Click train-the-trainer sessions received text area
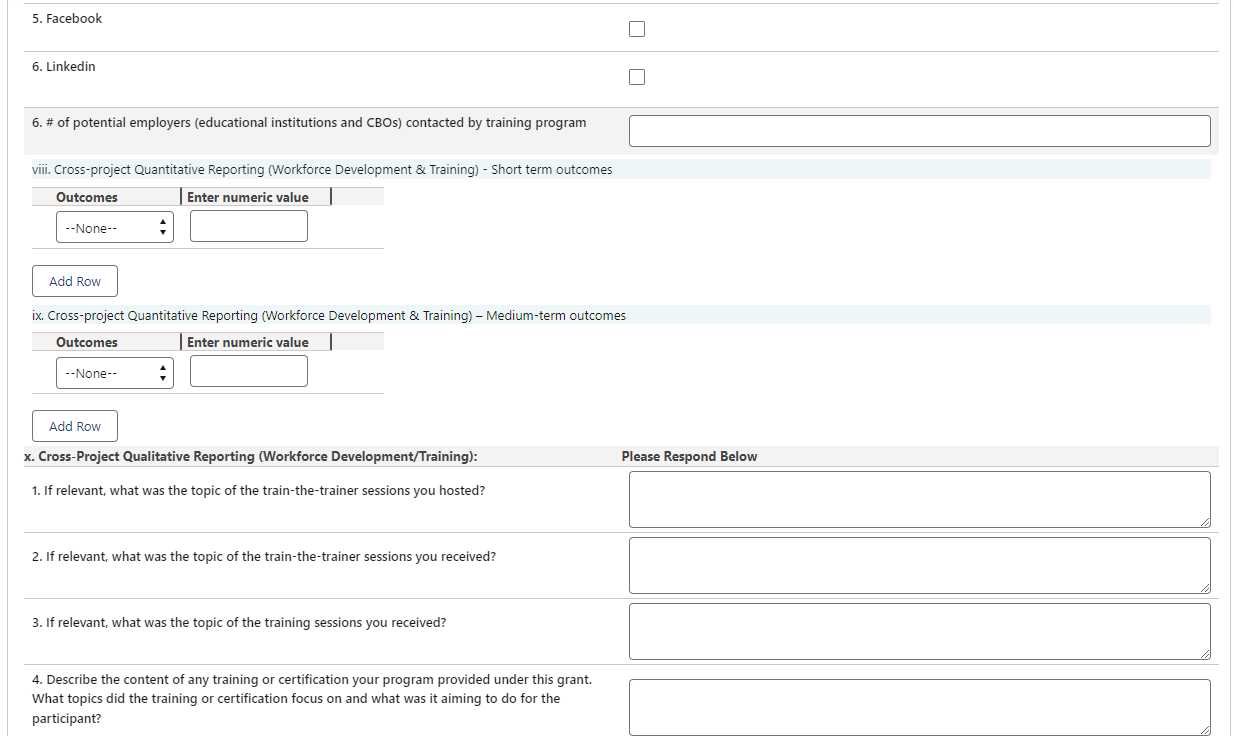This screenshot has height=736, width=1234. 919,565
